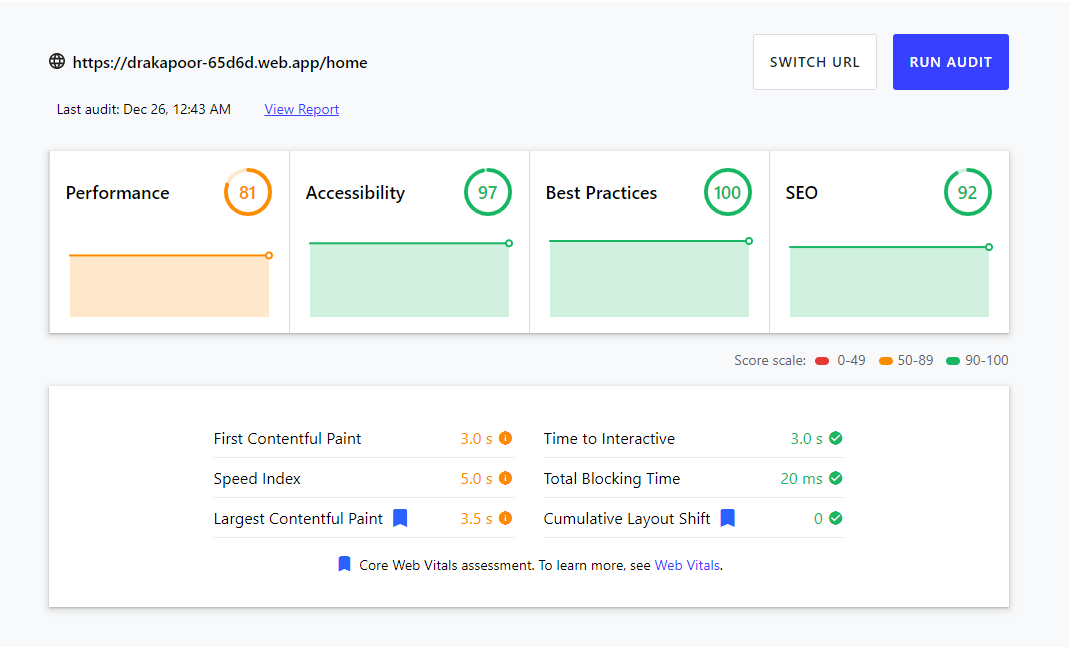Screen dimensions: 1069x647
Task: Click the red 0-49 score scale swatch
Action: 823,361
